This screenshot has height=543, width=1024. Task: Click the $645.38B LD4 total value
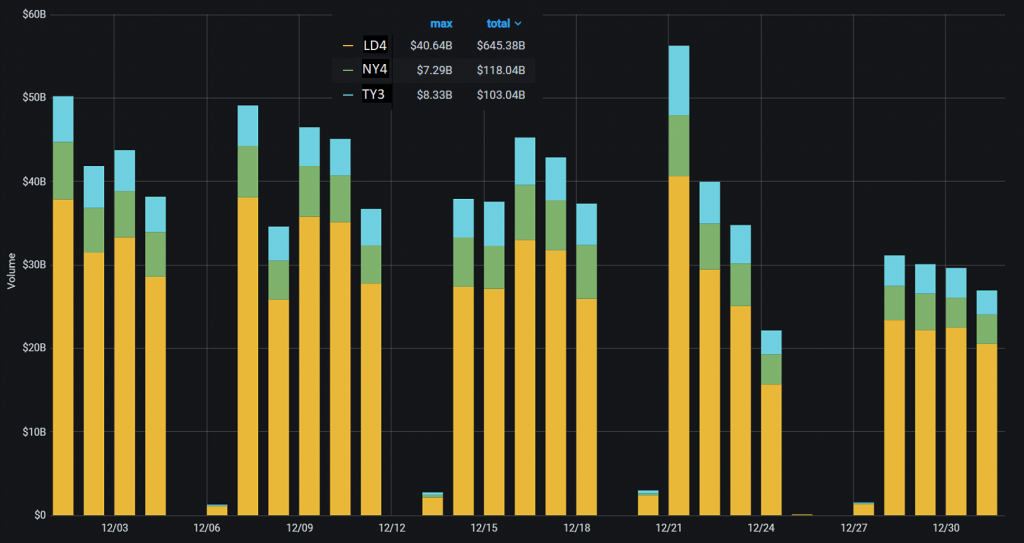click(501, 46)
